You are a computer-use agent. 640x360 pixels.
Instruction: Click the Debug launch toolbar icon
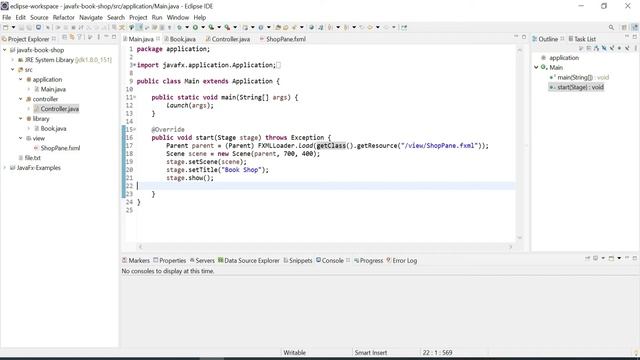(x=179, y=27)
